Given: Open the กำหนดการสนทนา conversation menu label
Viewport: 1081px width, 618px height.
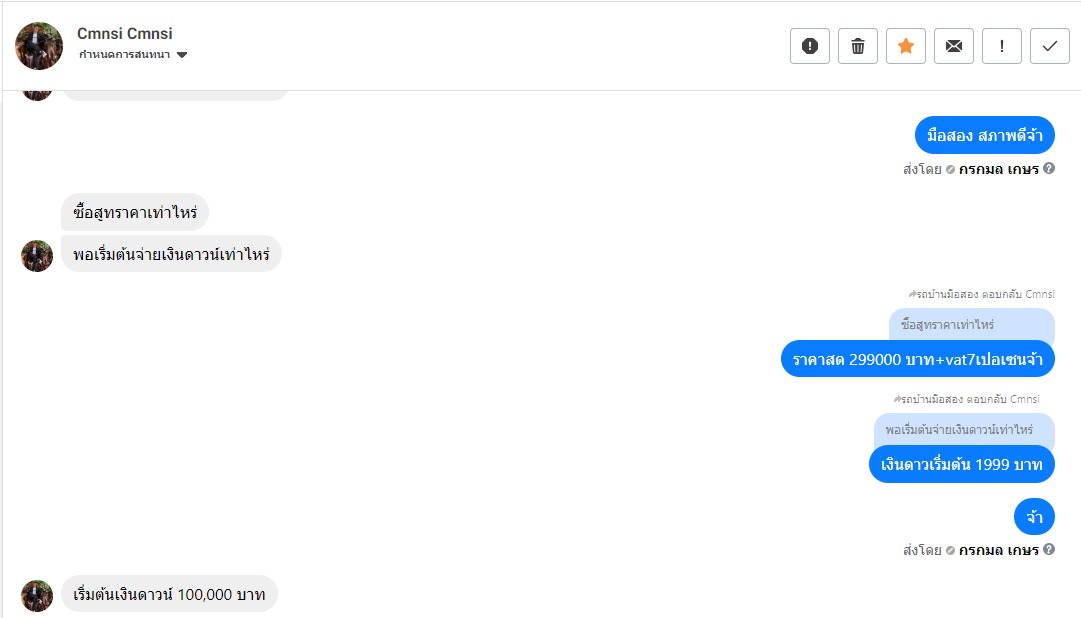Looking at the screenshot, I should click(124, 55).
